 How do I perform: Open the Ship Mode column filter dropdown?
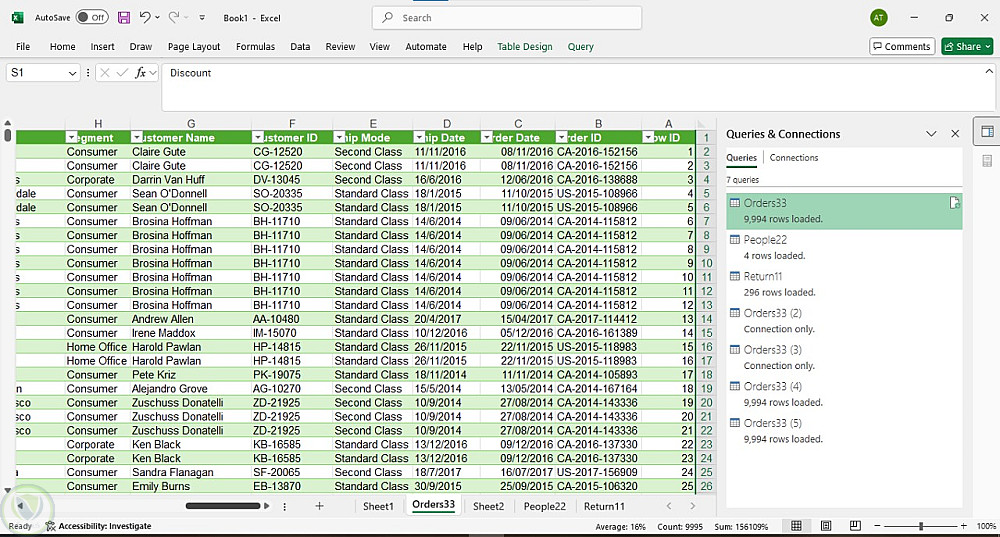(339, 138)
